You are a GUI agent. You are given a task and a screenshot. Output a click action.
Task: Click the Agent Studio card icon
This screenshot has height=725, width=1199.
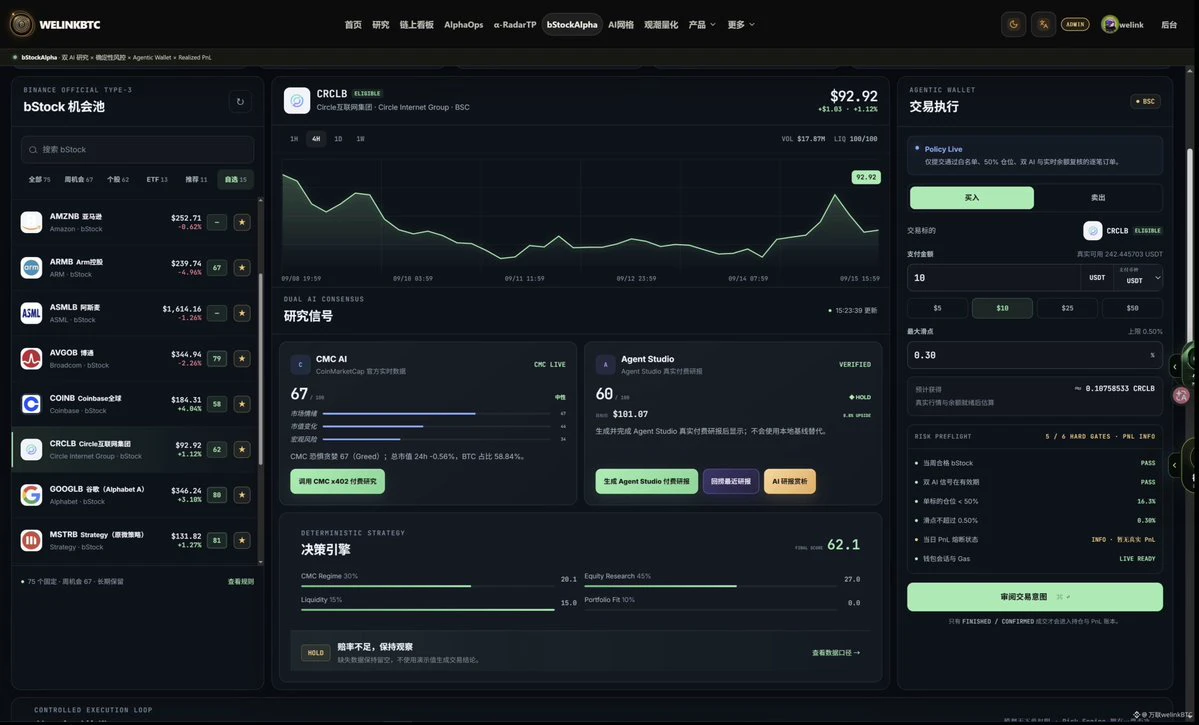[606, 364]
